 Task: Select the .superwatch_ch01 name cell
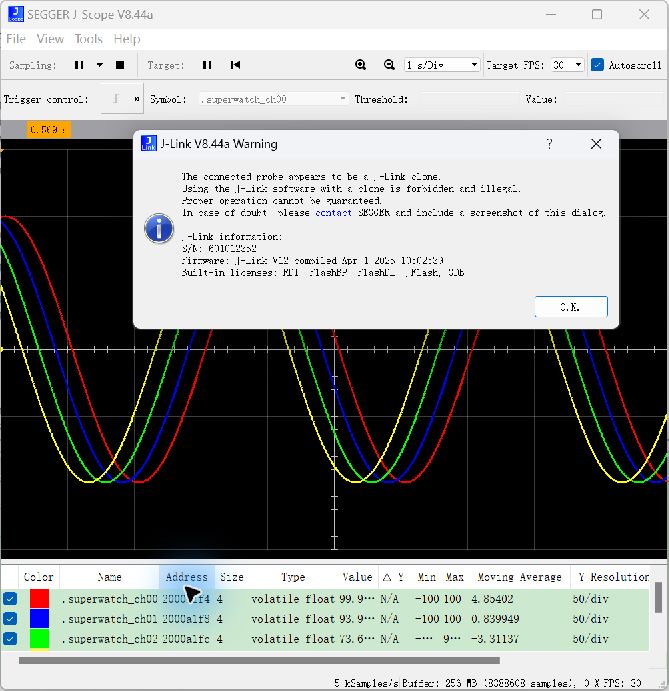click(109, 619)
